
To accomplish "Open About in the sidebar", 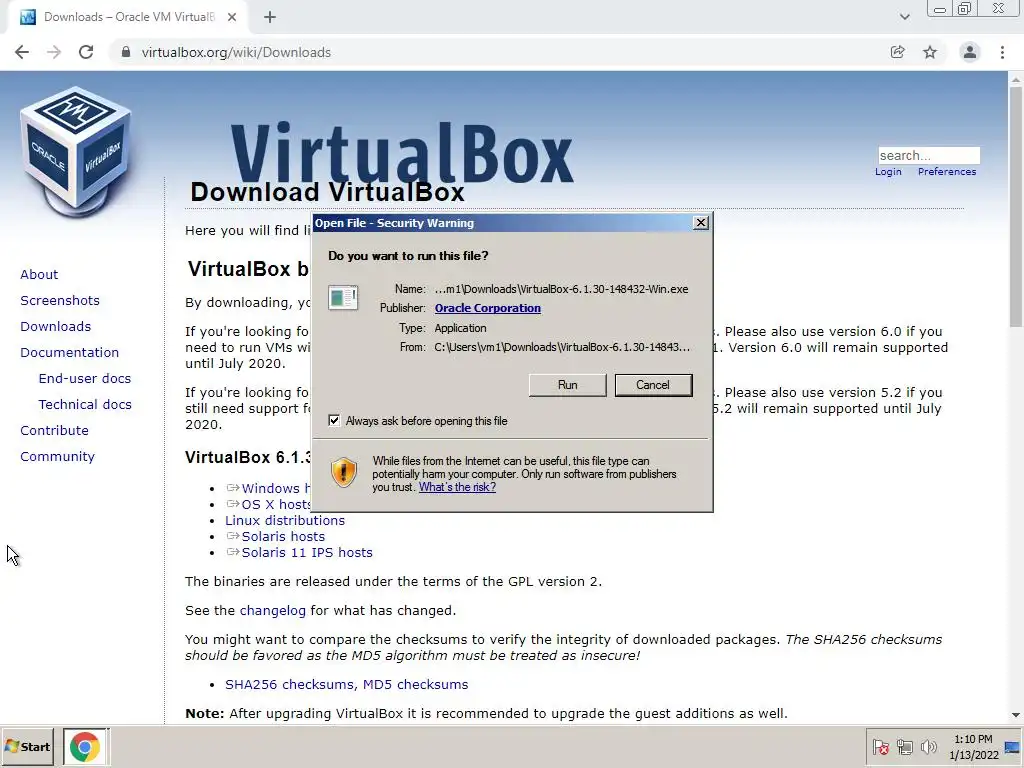I will coord(39,274).
